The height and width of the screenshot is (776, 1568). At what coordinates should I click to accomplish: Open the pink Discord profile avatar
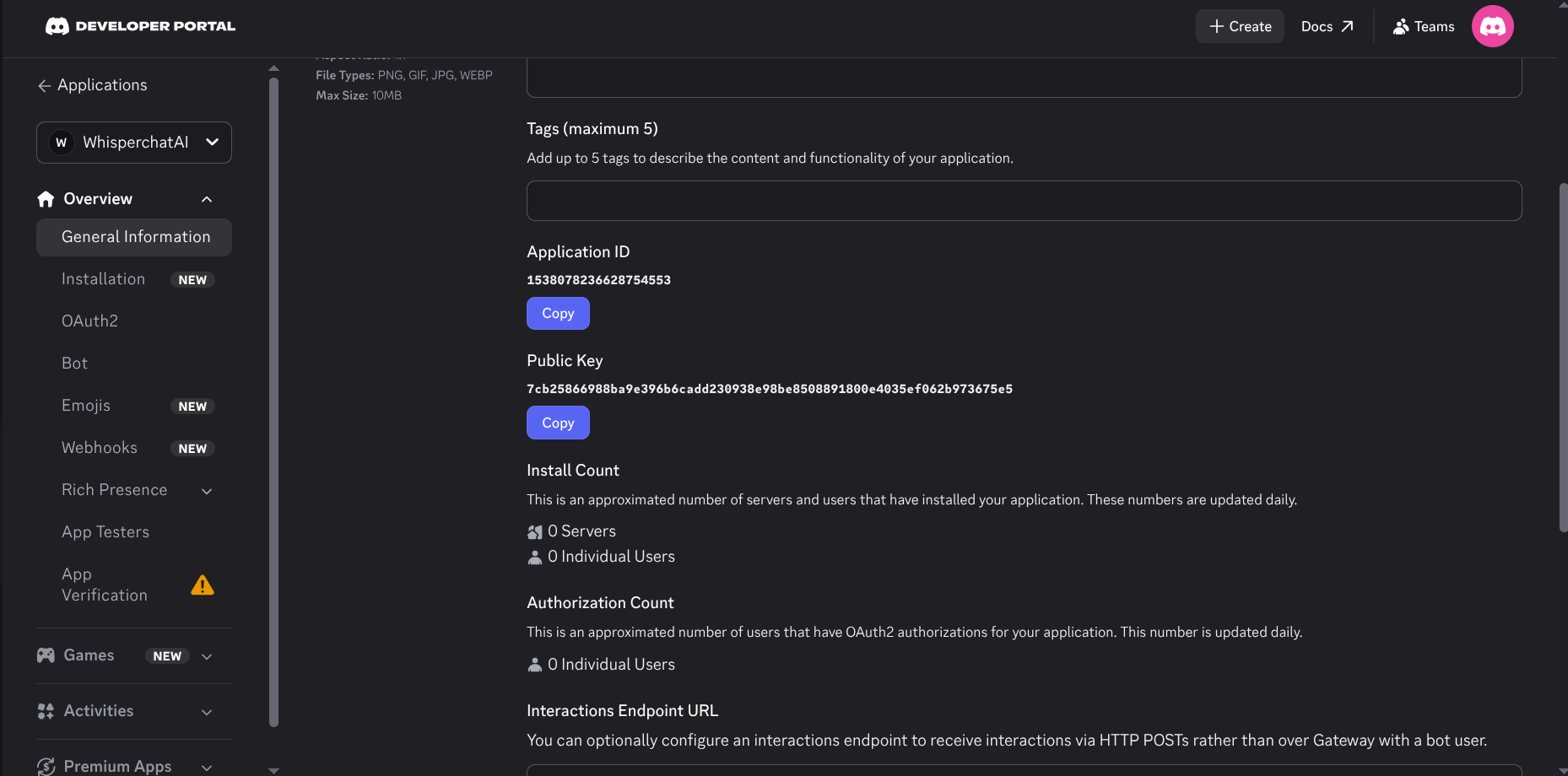pos(1492,26)
